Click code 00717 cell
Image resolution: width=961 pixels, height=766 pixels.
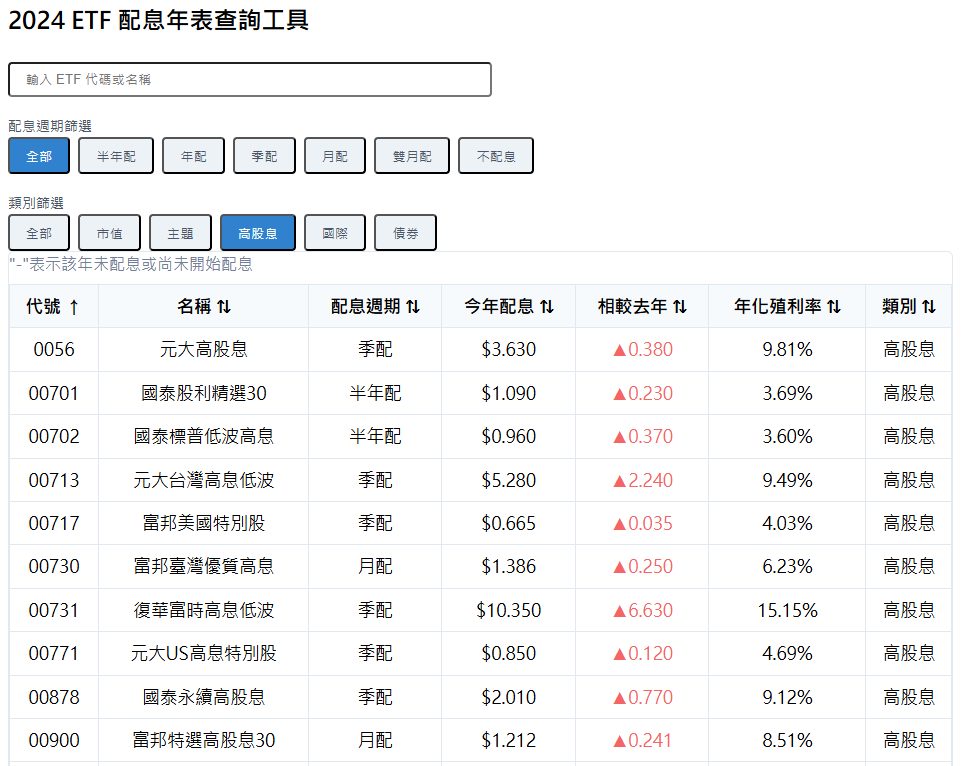click(54, 523)
